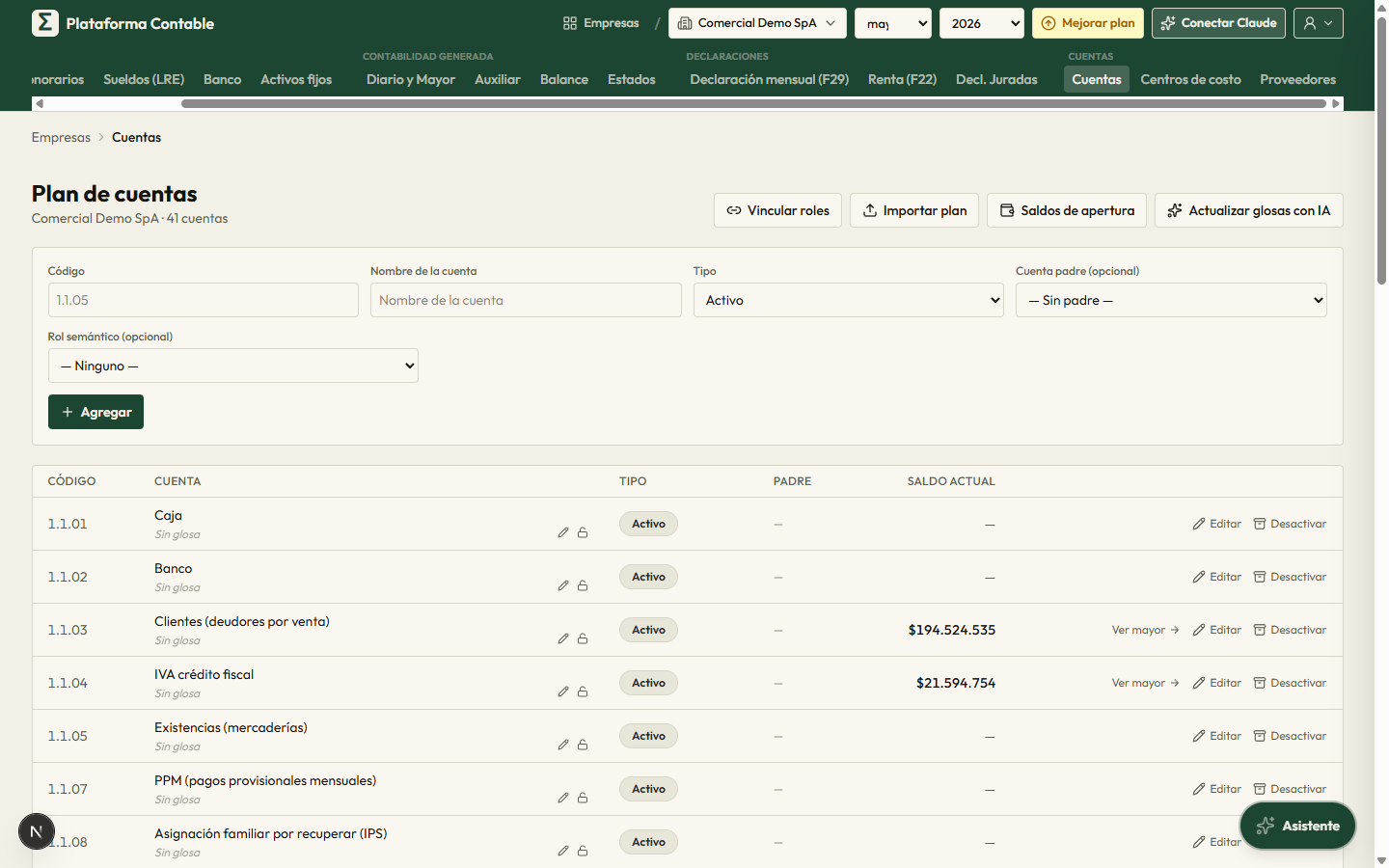Click the Agregar button
This screenshot has width=1389, height=868.
coord(95,412)
